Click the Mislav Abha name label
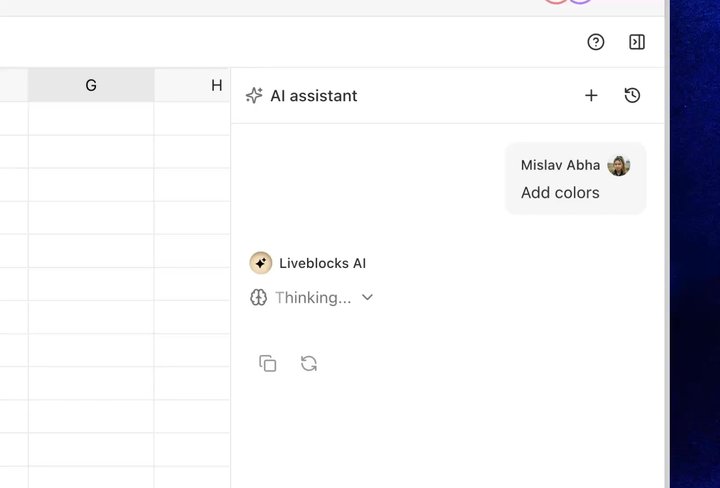Viewport: 720px width, 488px height. [x=560, y=165]
